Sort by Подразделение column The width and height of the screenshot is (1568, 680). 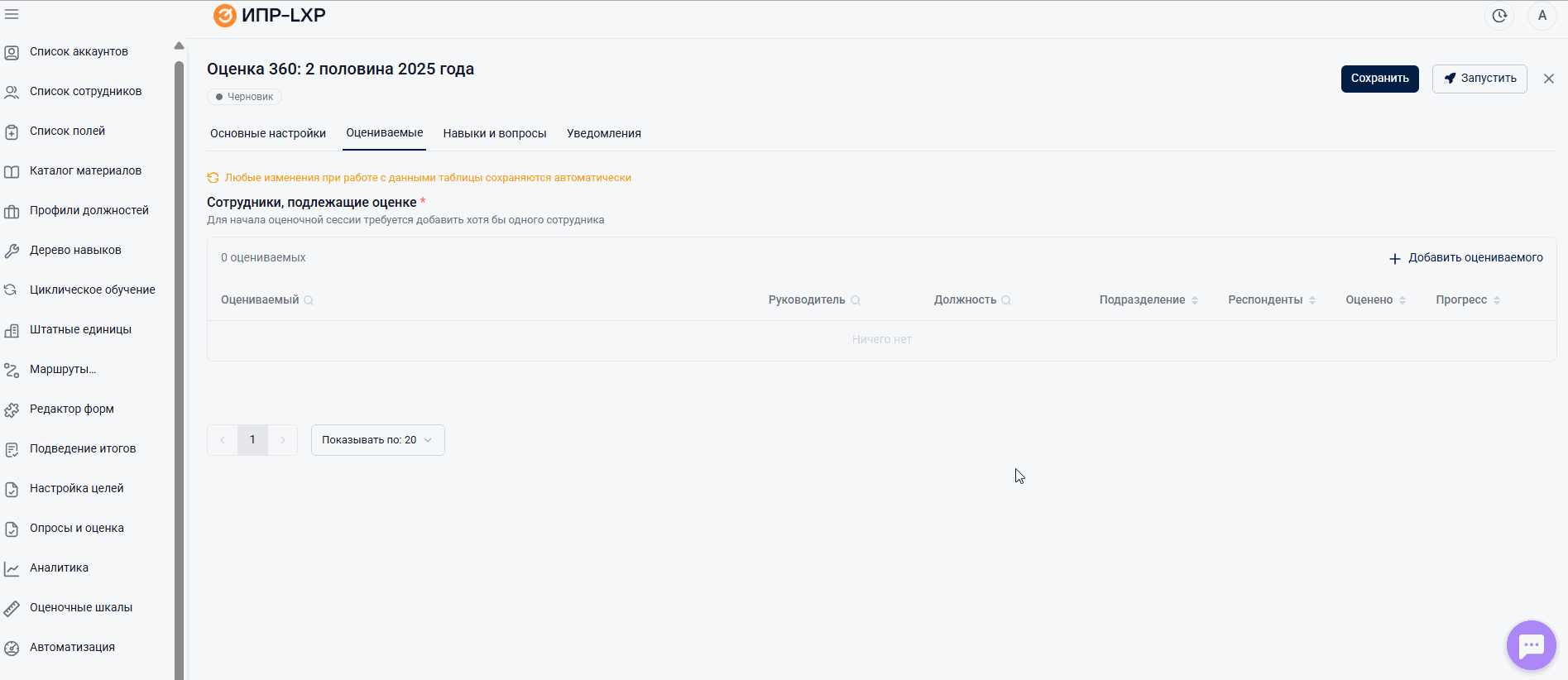coord(1195,300)
